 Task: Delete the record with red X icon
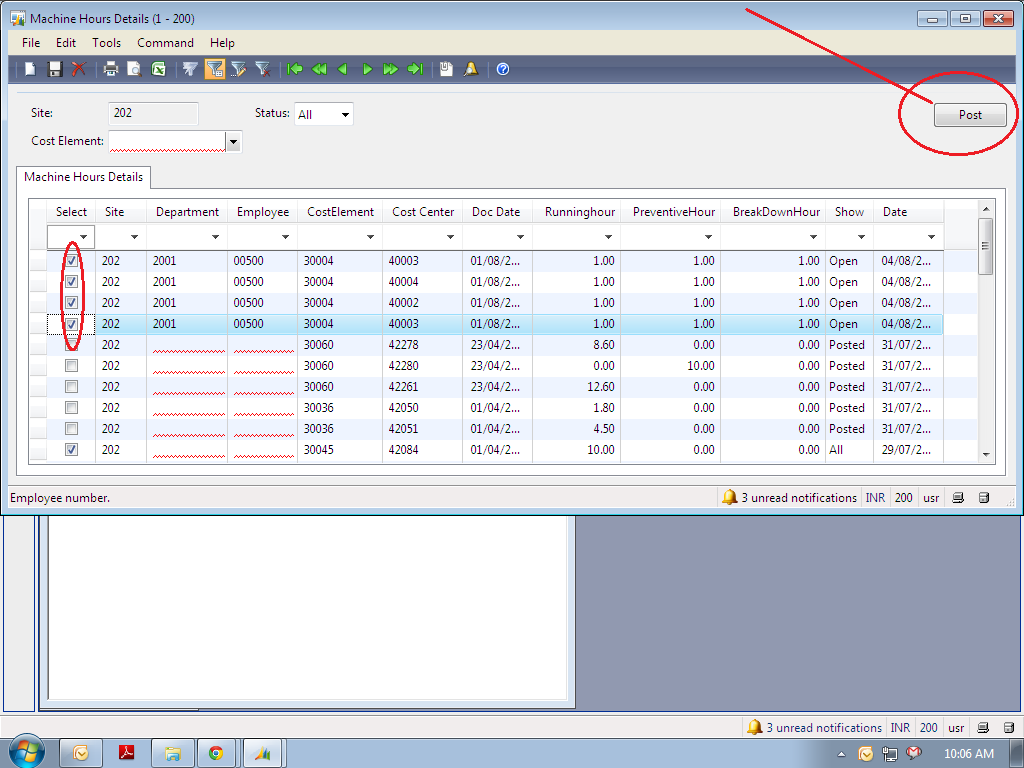[79, 69]
